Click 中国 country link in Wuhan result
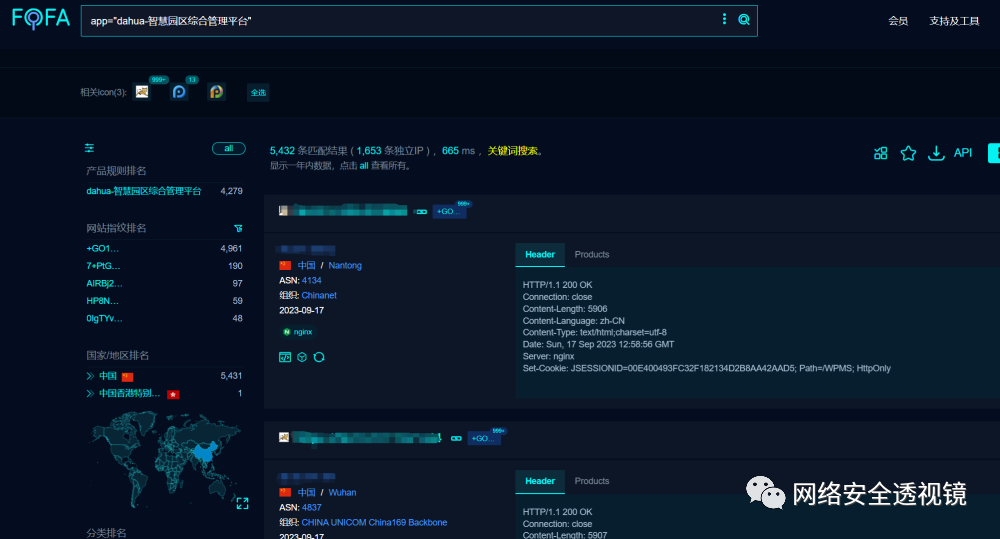The width and height of the screenshot is (1000, 539). pos(306,492)
